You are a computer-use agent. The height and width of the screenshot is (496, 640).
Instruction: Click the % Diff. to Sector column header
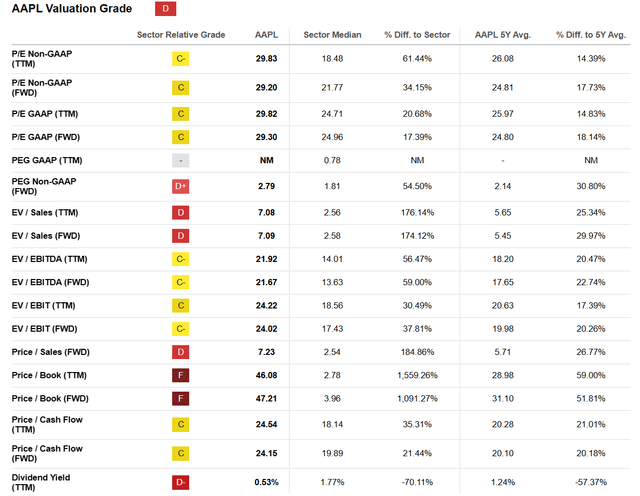tap(417, 35)
